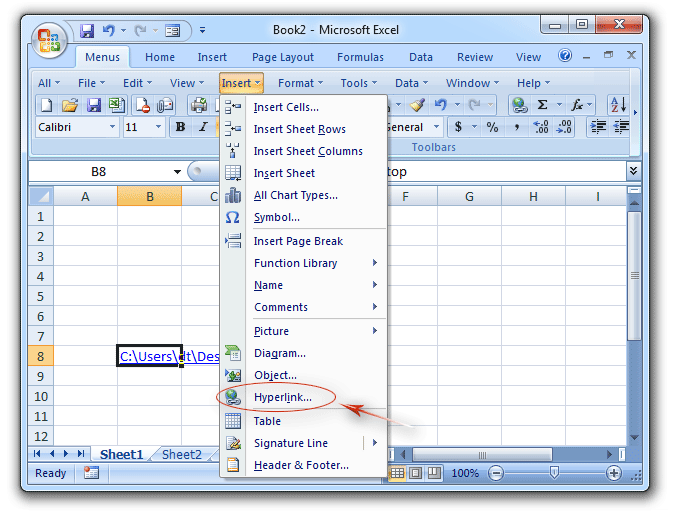Expand the formula bar
The width and height of the screenshot is (674, 518).
[633, 171]
